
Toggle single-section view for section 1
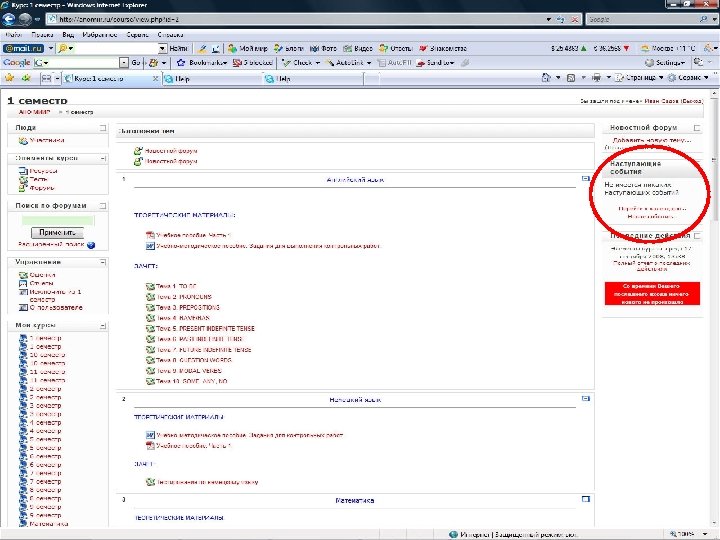click(586, 179)
